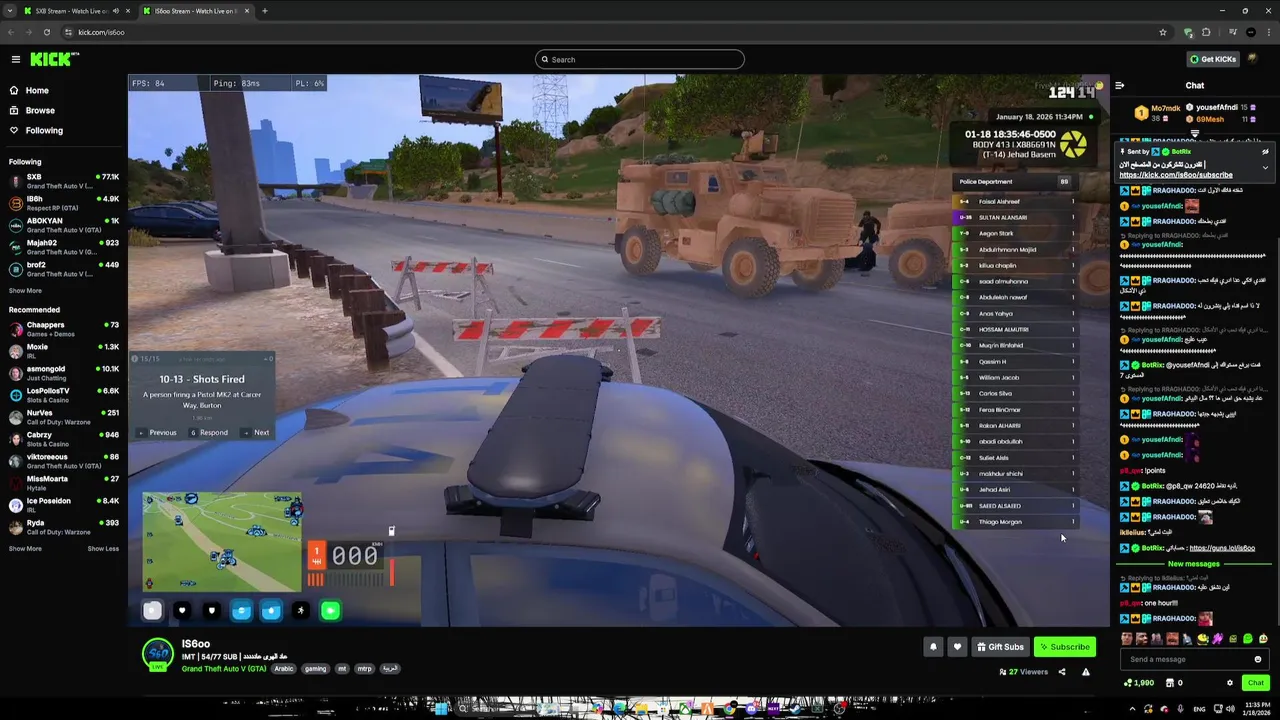Open browser extensions icon
The image size is (1280, 720).
(x=1206, y=32)
